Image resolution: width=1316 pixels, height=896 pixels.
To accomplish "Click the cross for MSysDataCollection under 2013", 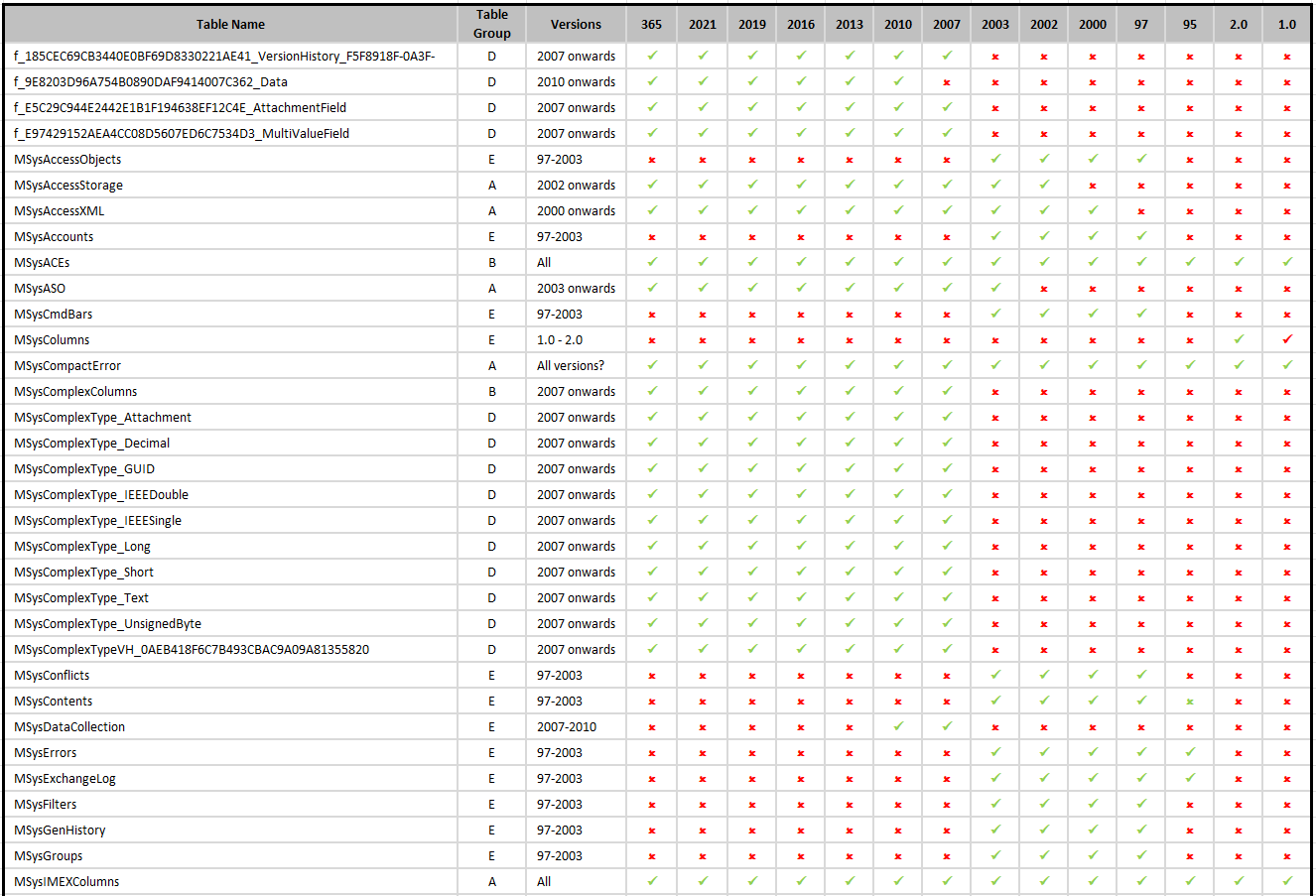I will [x=850, y=726].
